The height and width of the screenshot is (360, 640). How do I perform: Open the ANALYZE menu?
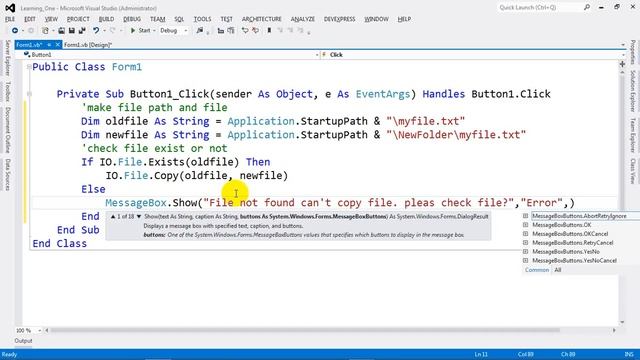tap(303, 19)
